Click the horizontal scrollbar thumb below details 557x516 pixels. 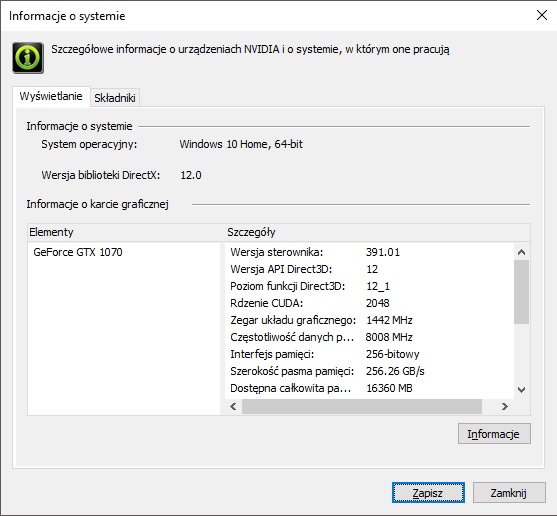coord(362,406)
